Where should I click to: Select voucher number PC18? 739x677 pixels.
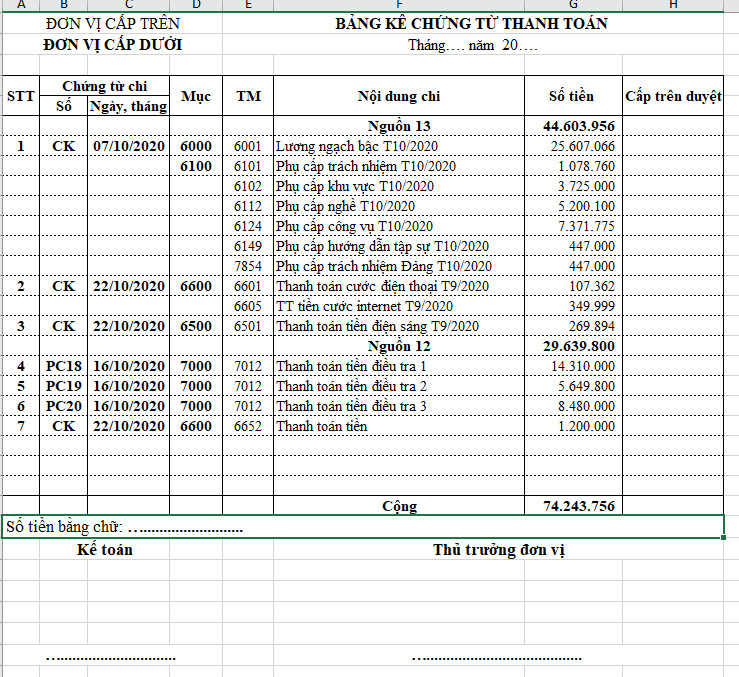click(64, 366)
